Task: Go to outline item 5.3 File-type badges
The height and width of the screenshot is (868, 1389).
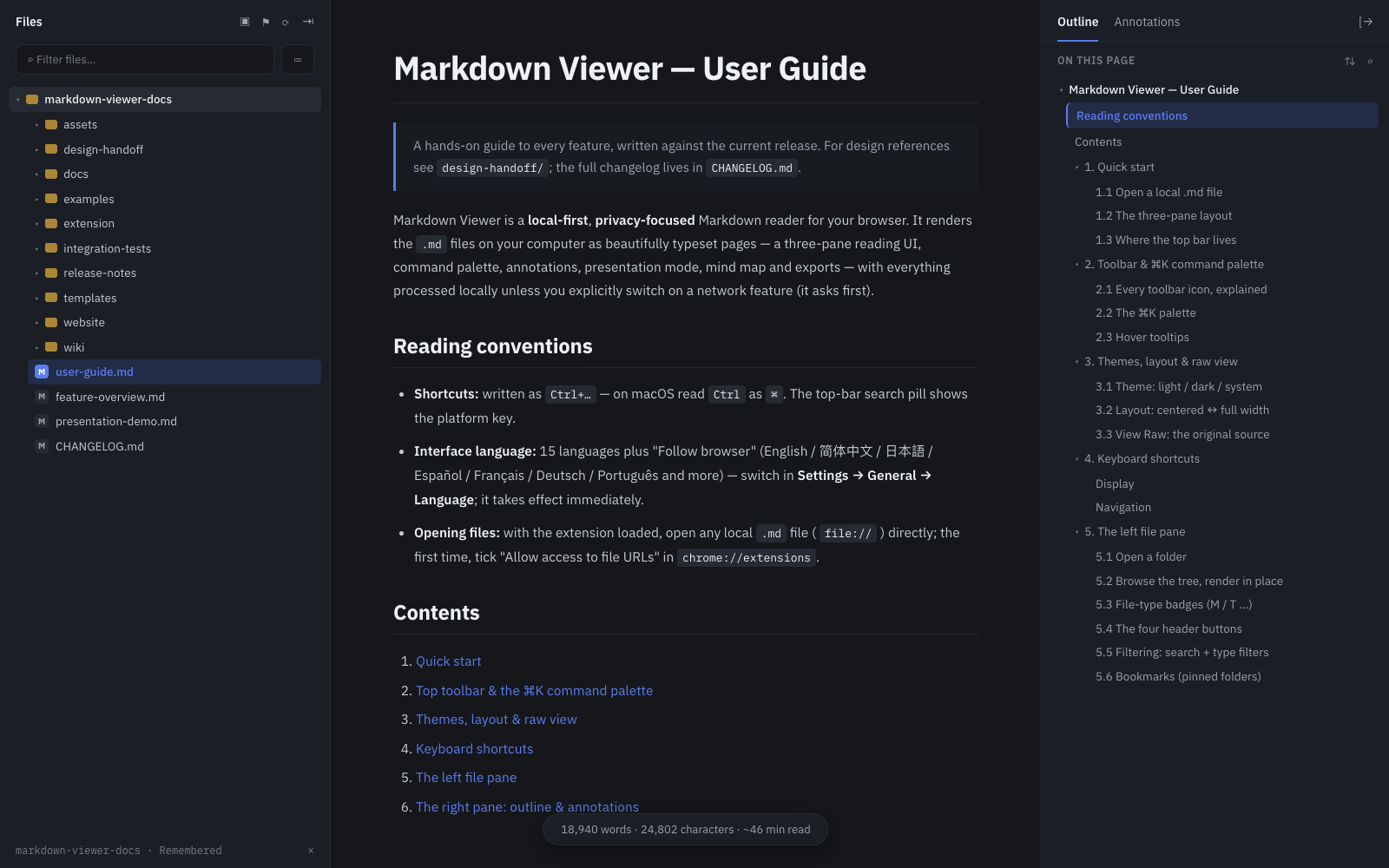Action: click(x=1173, y=604)
